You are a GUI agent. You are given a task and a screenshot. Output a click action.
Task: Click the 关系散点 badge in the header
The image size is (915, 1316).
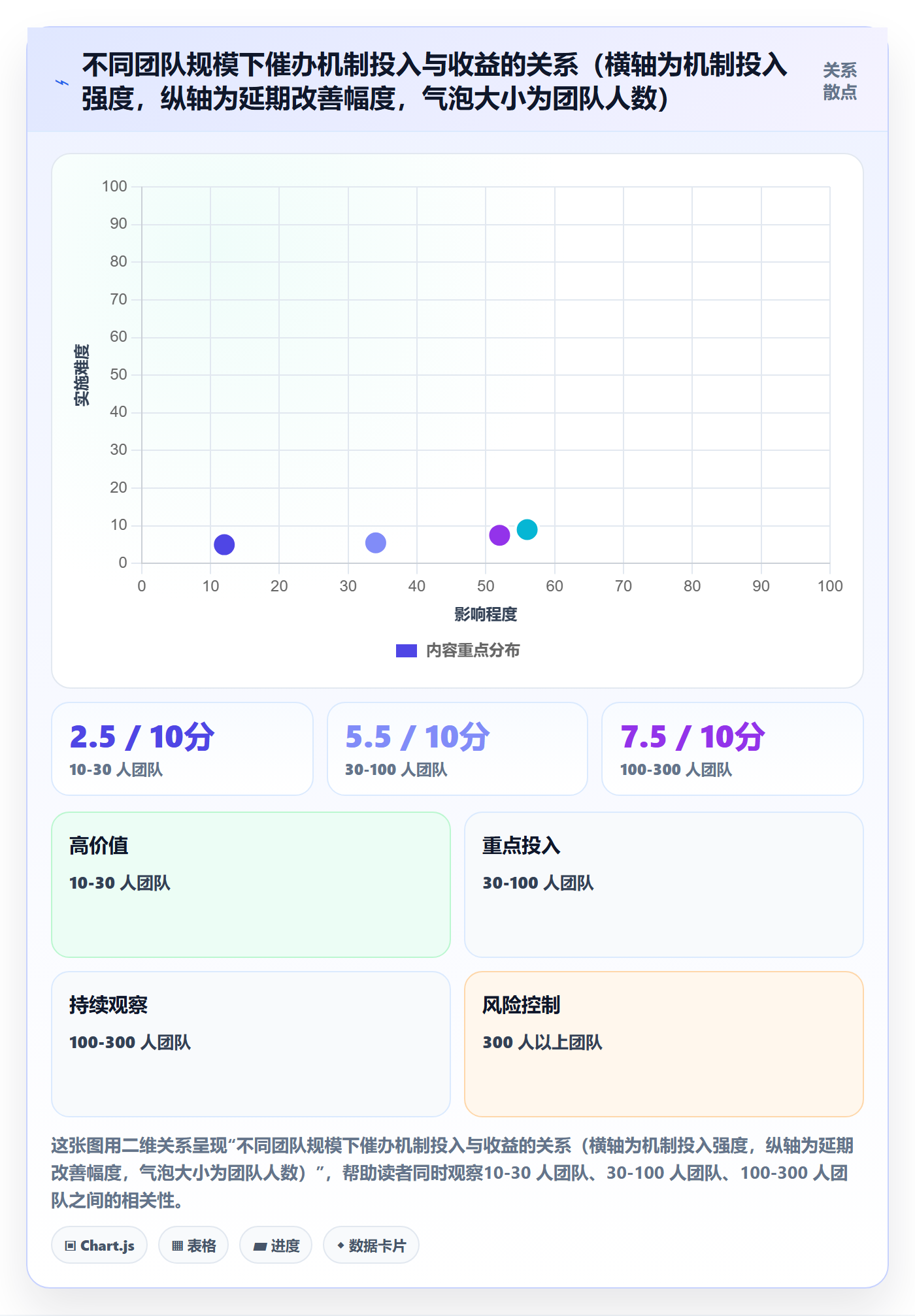[x=839, y=81]
